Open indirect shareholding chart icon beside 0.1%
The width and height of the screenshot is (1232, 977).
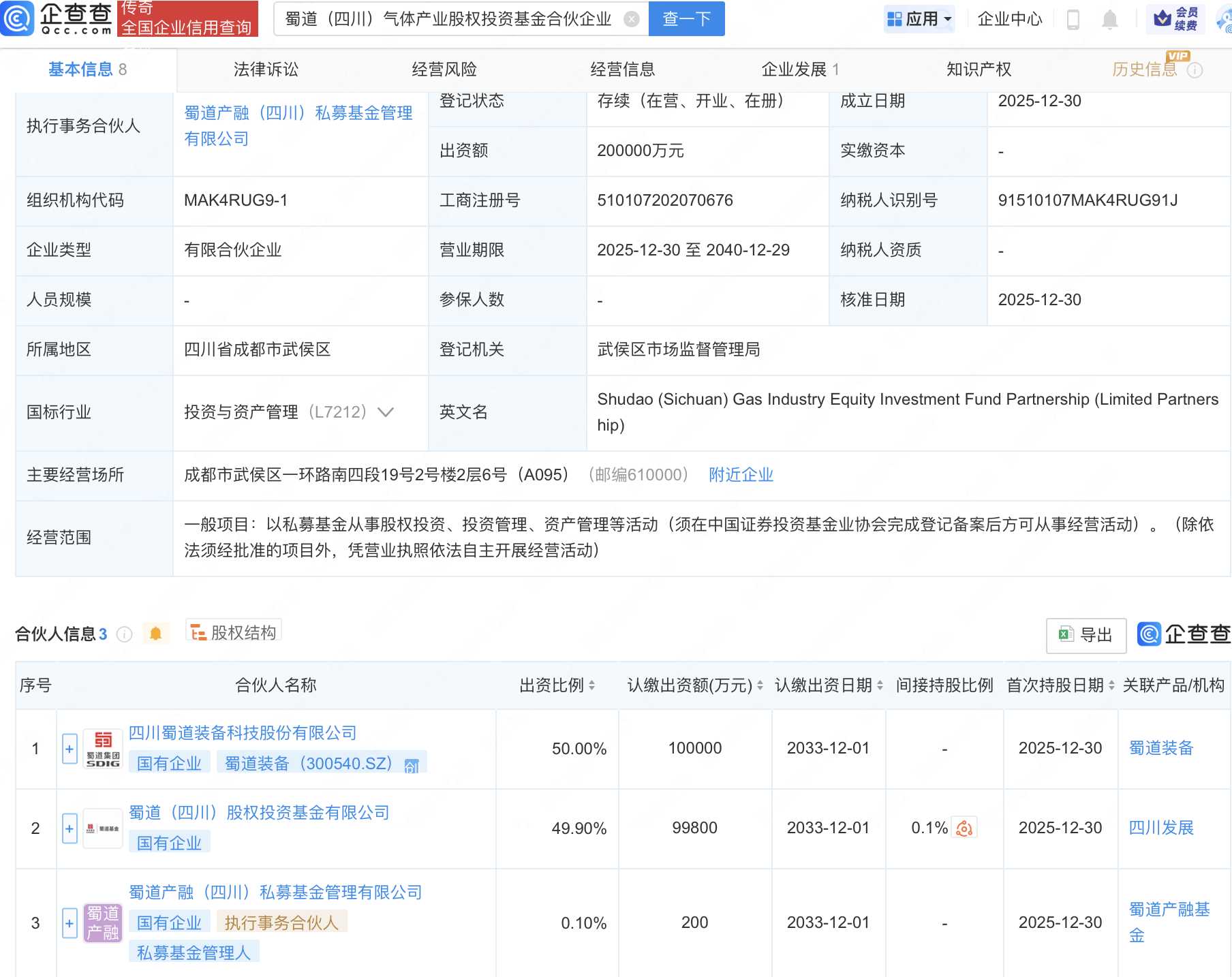point(964,828)
